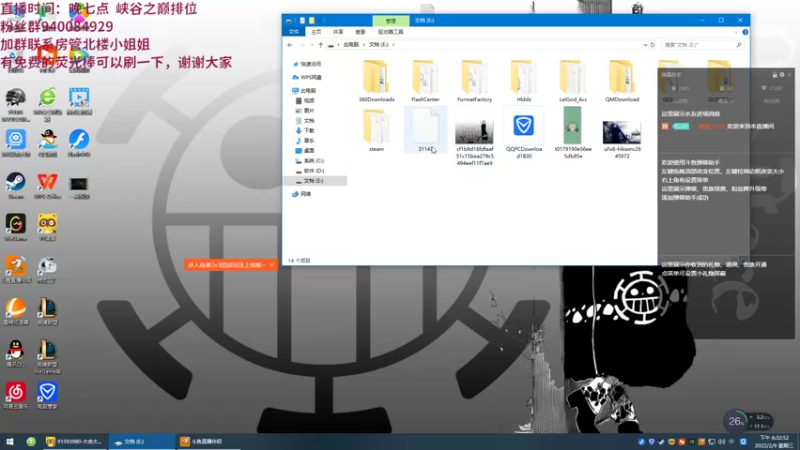Refresh the Explorer folder view
800x450 pixels.
point(652,45)
